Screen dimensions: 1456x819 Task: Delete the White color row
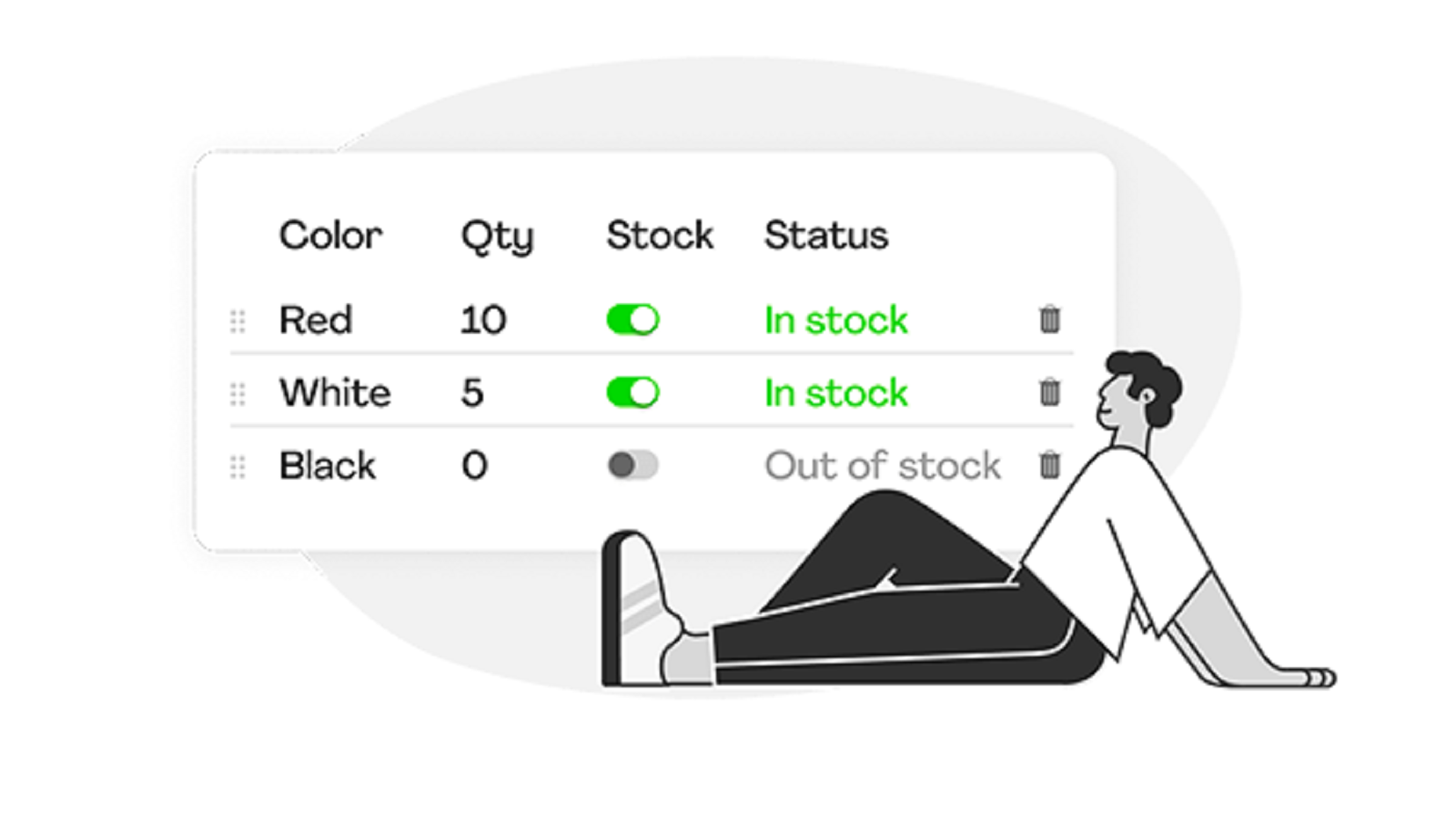(1049, 392)
